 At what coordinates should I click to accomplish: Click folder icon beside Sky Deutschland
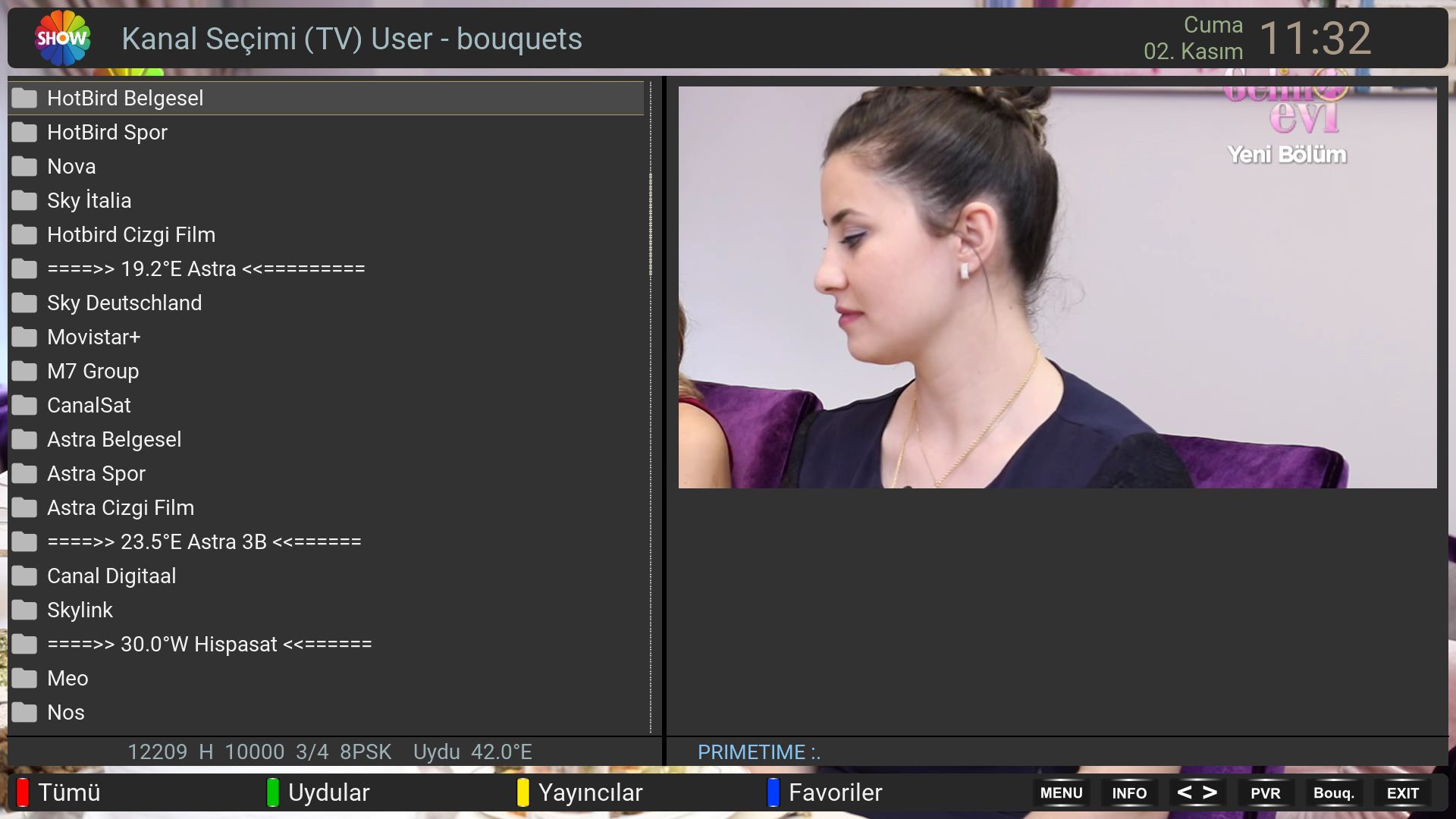(x=24, y=303)
